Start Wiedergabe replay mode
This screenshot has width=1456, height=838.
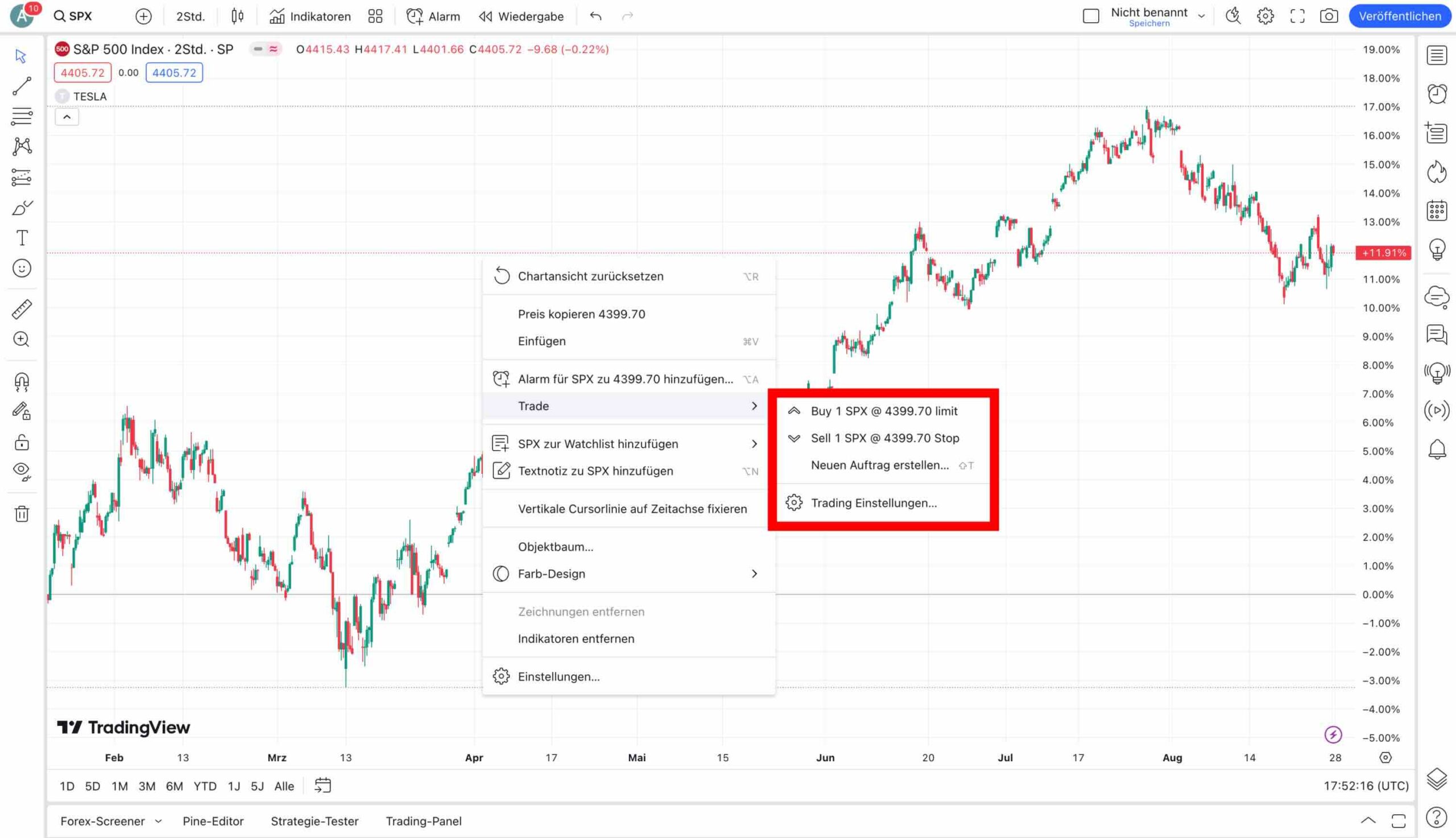pos(521,16)
